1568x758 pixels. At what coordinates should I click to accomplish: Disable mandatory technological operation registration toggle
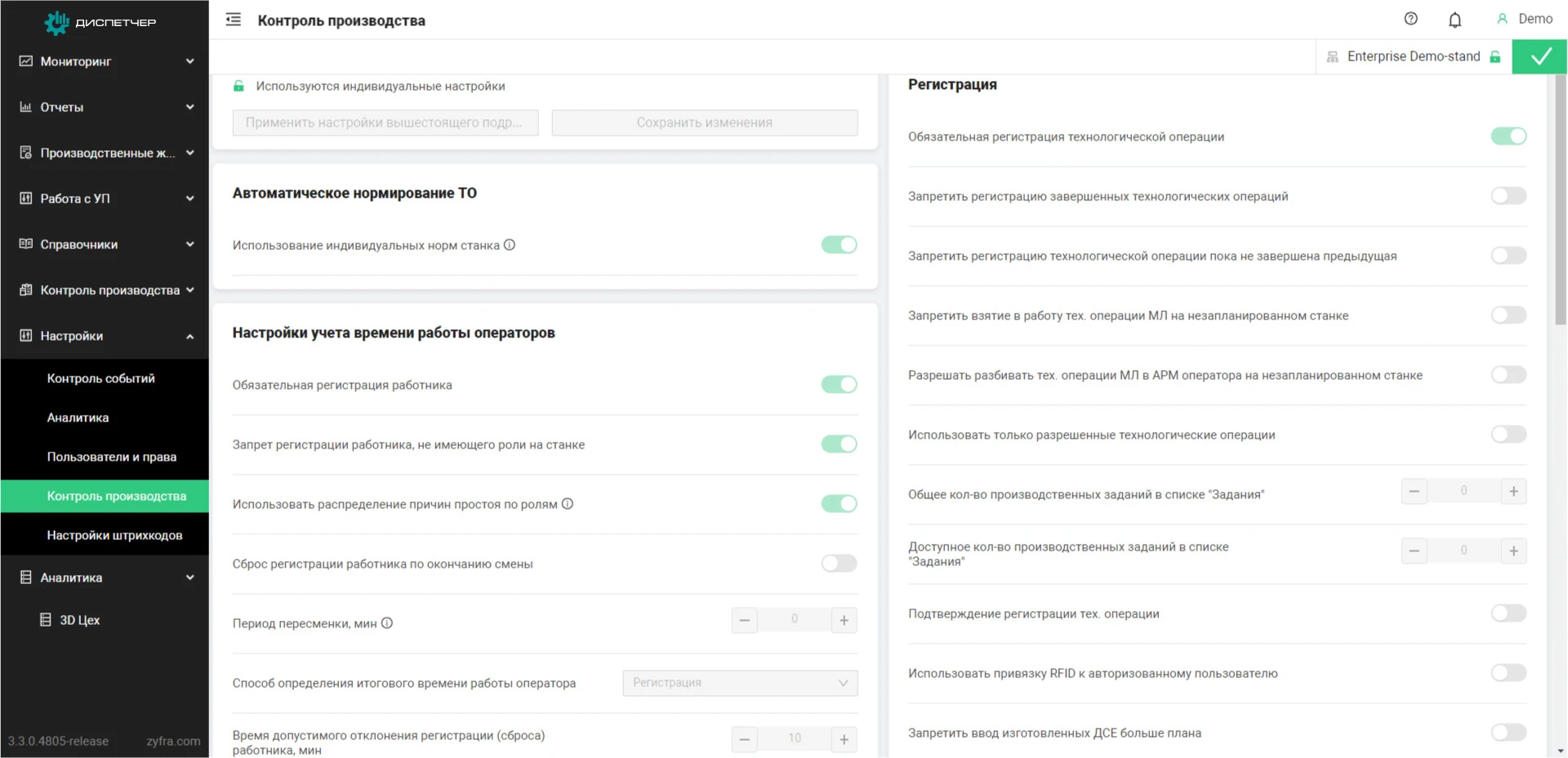[x=1508, y=136]
